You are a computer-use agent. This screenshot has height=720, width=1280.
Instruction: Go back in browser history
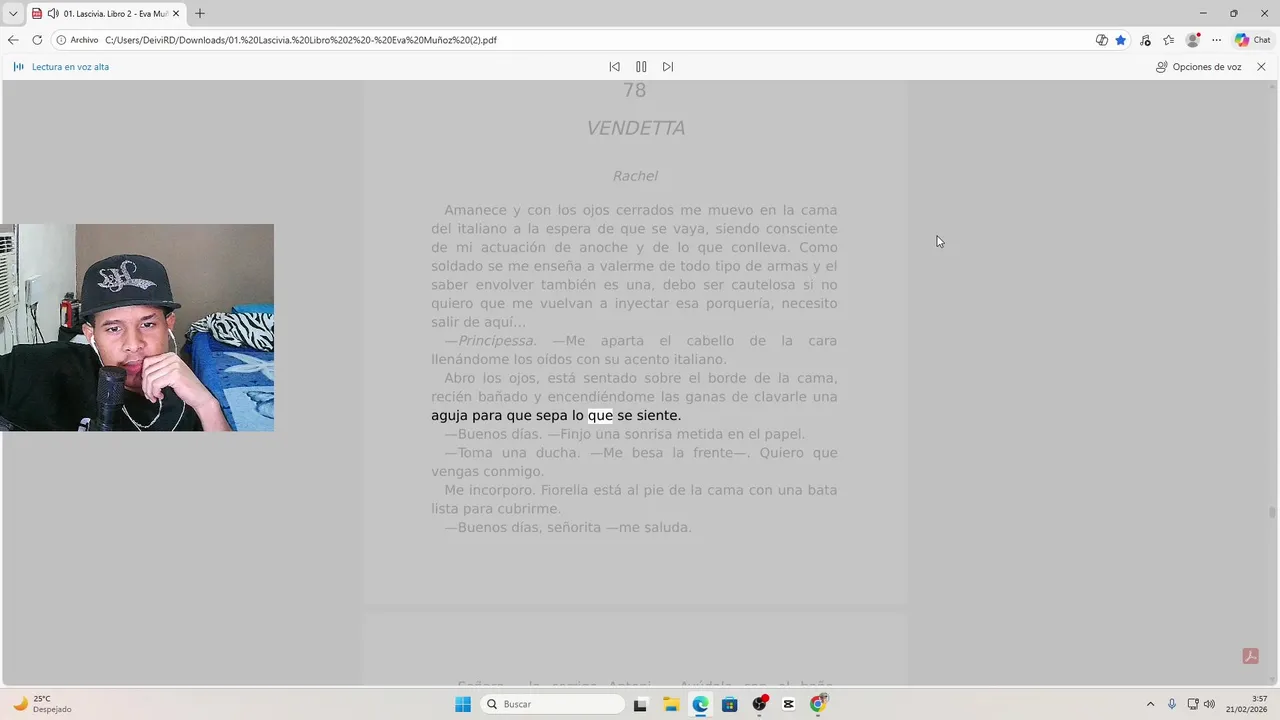point(13,40)
